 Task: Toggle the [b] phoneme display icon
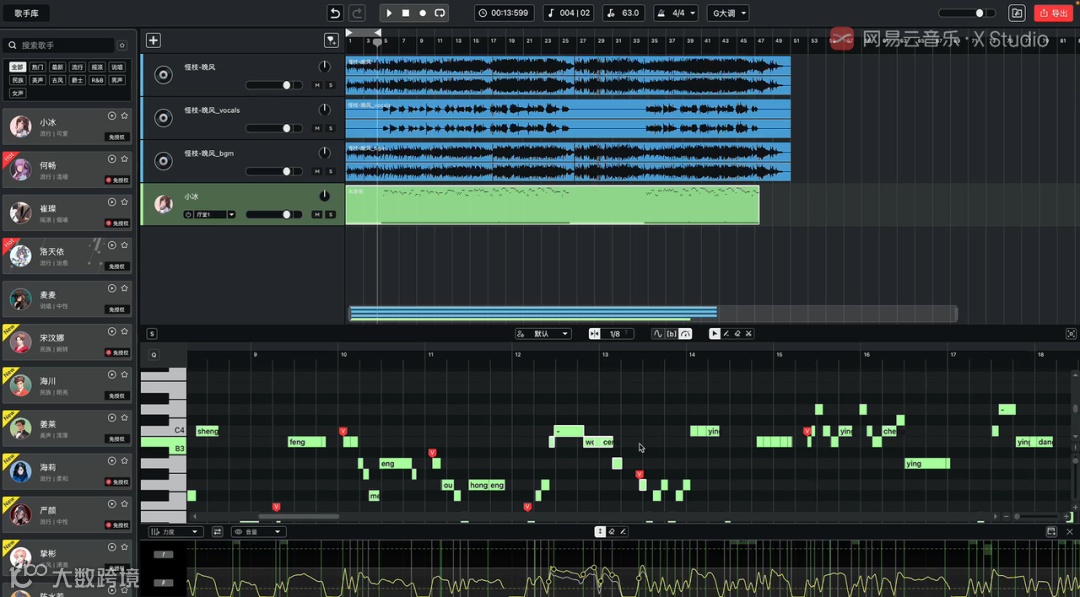pos(672,334)
